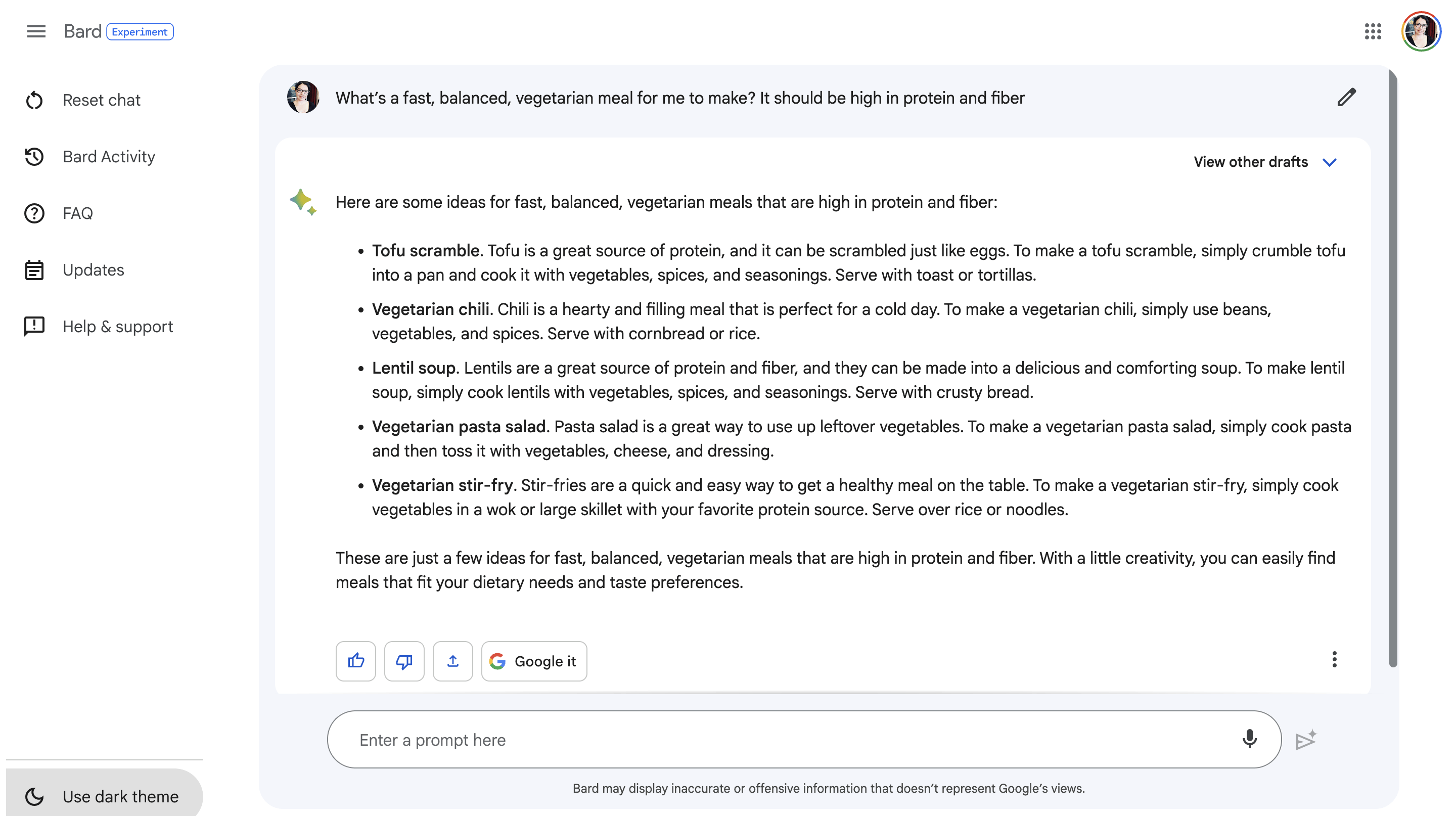Click the drafts chevron arrow

click(x=1330, y=163)
